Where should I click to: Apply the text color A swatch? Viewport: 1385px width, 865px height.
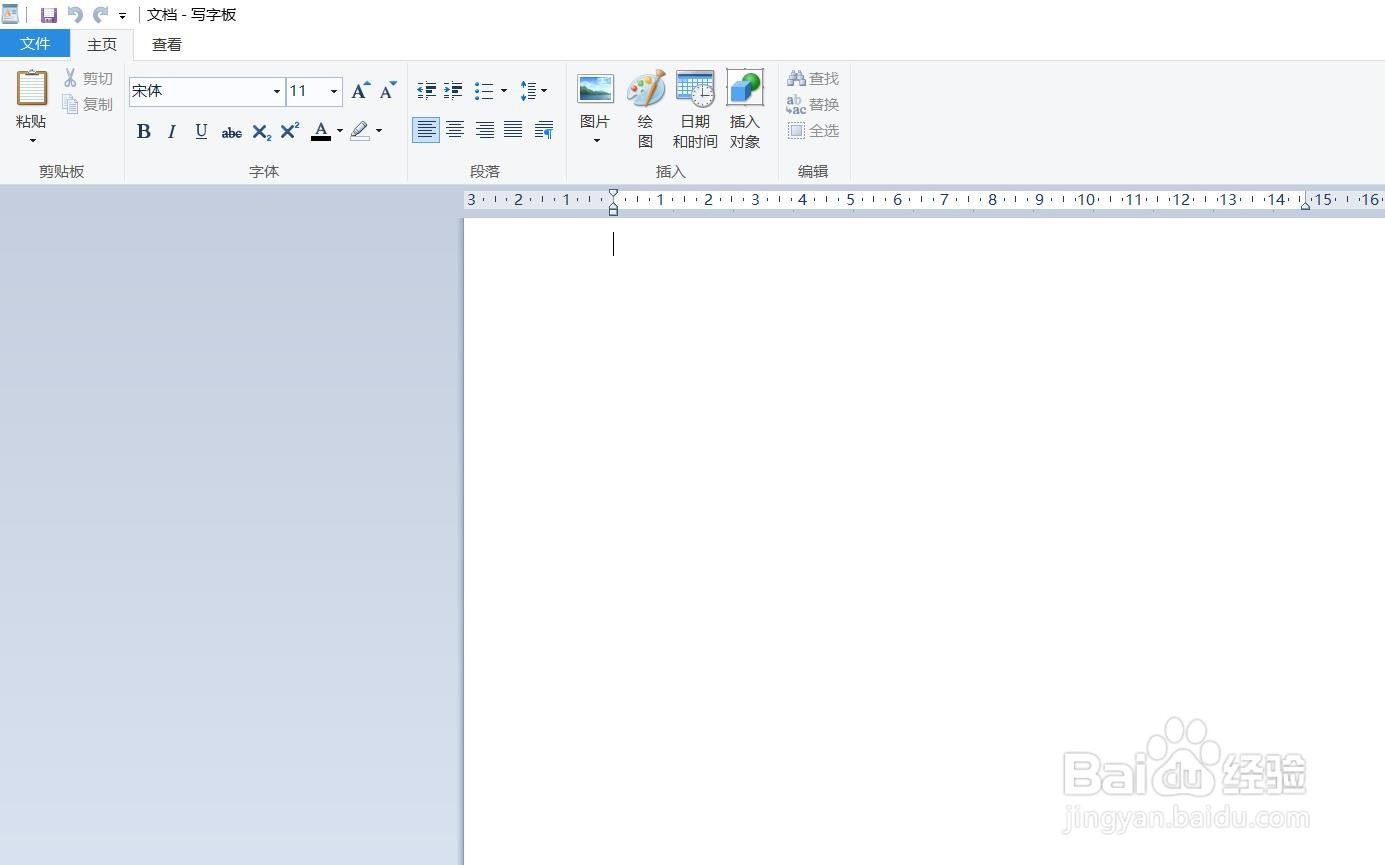pyautogui.click(x=321, y=131)
